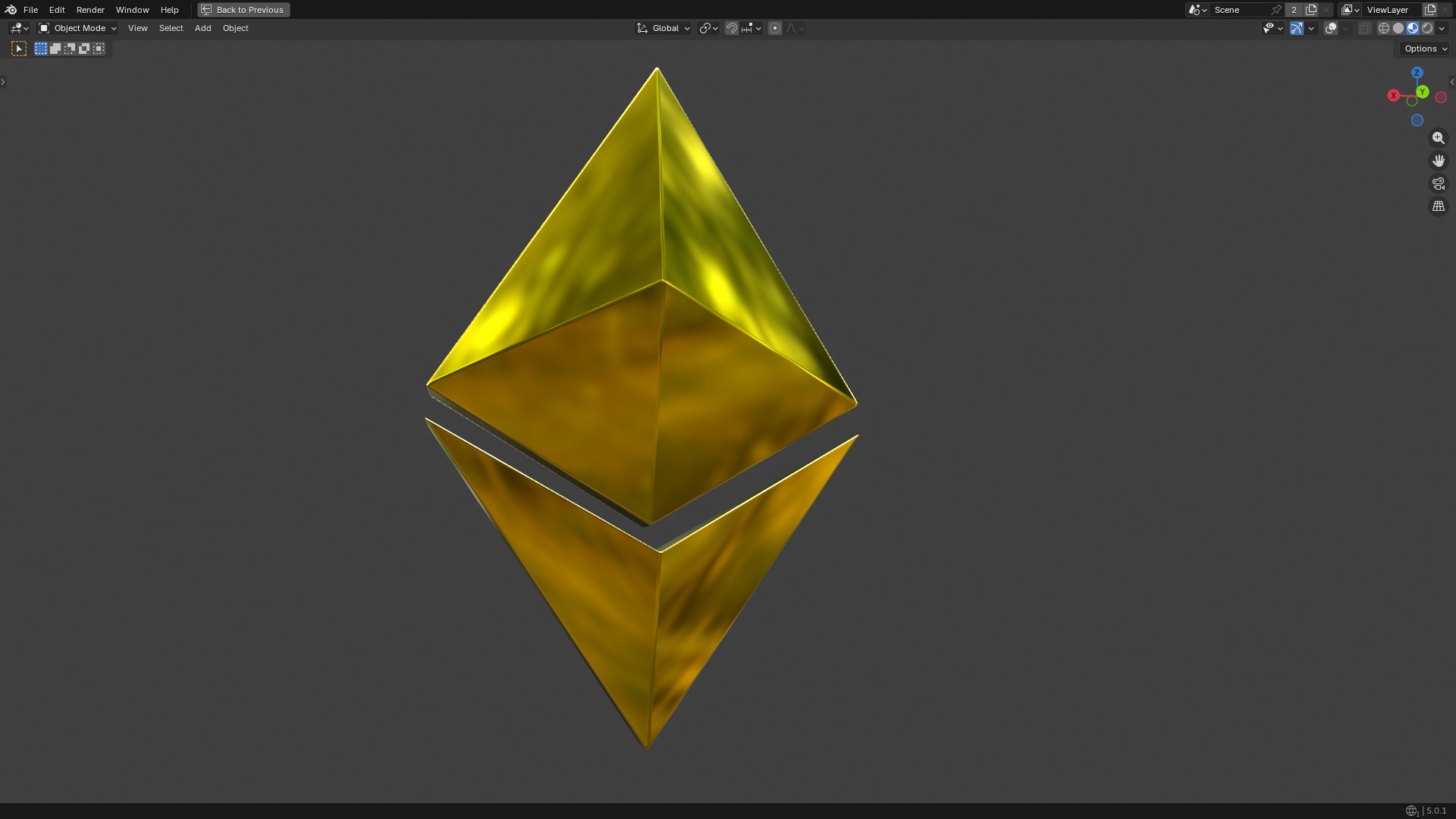This screenshot has width=1456, height=819.
Task: Open the Render menu
Action: tap(90, 10)
